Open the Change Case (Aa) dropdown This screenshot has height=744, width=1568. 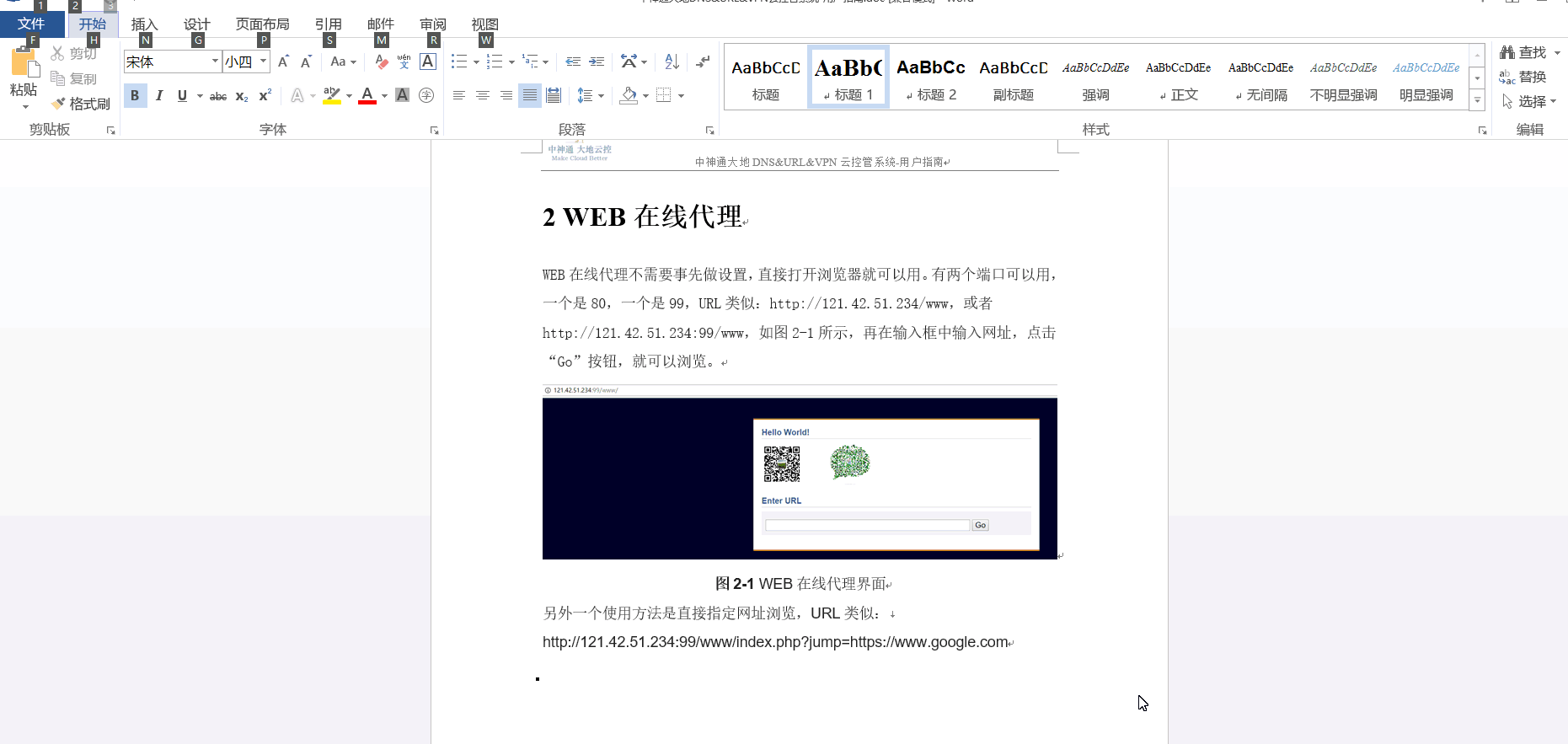click(343, 62)
